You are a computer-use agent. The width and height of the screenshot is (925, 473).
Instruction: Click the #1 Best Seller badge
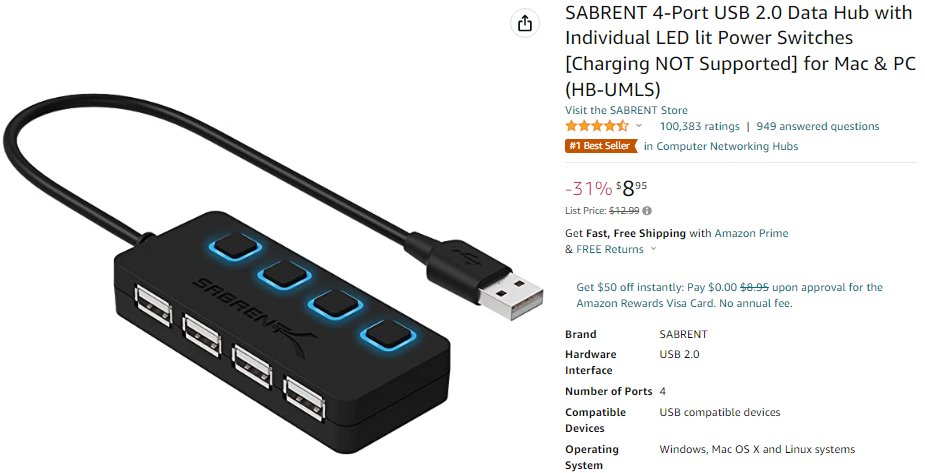[x=601, y=146]
